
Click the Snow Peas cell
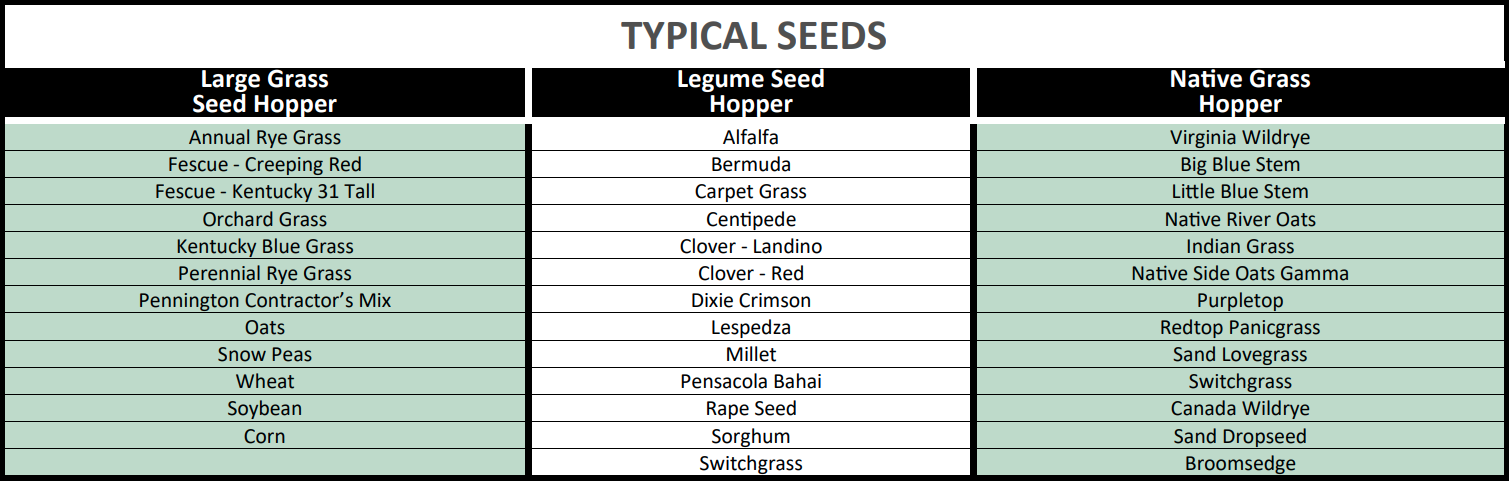(x=265, y=354)
